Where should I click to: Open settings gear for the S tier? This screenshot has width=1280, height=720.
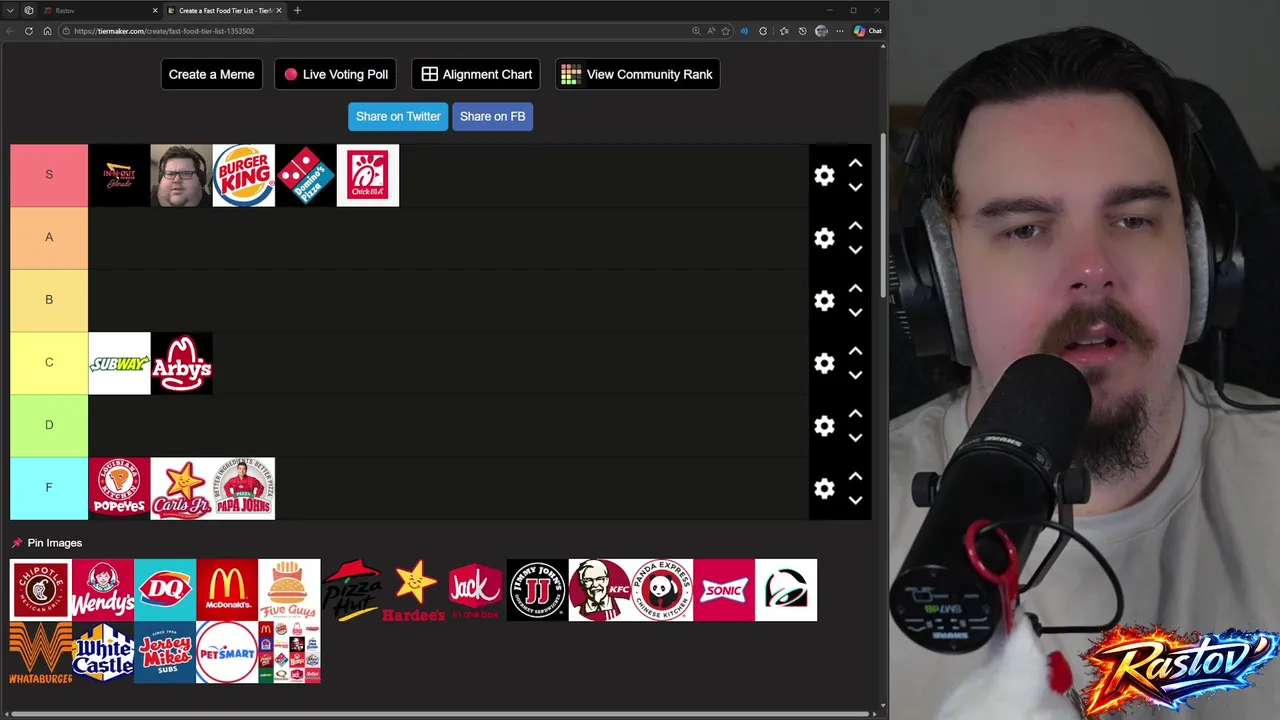824,175
